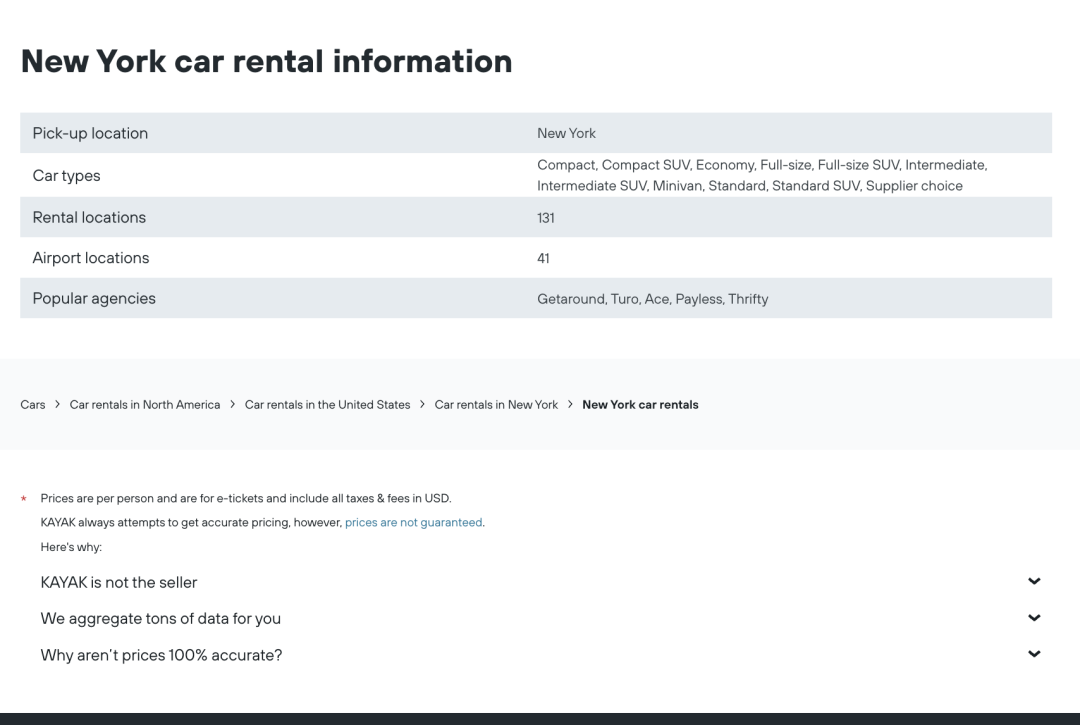
Task: Click the 'Cars' breadcrumb link
Action: pos(33,405)
